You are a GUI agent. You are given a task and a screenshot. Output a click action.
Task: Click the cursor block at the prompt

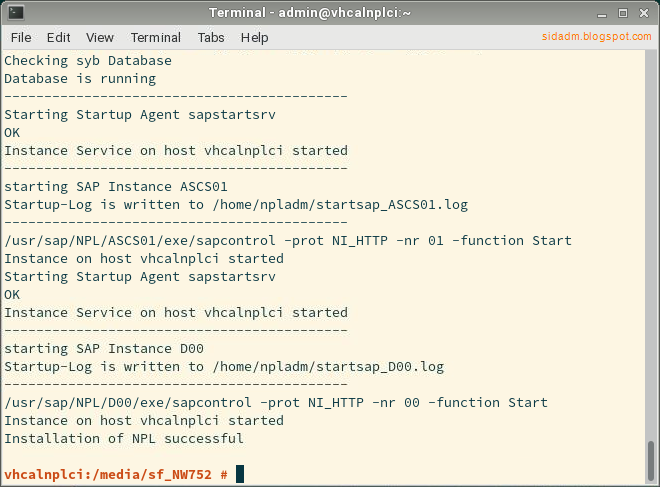coord(240,474)
